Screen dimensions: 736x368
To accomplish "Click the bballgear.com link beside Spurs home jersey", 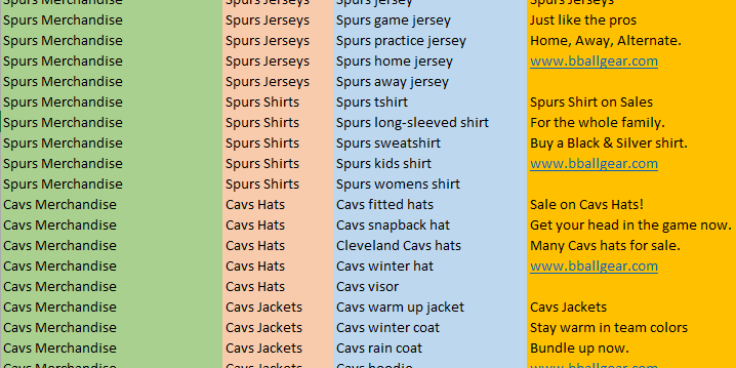I will coord(594,61).
